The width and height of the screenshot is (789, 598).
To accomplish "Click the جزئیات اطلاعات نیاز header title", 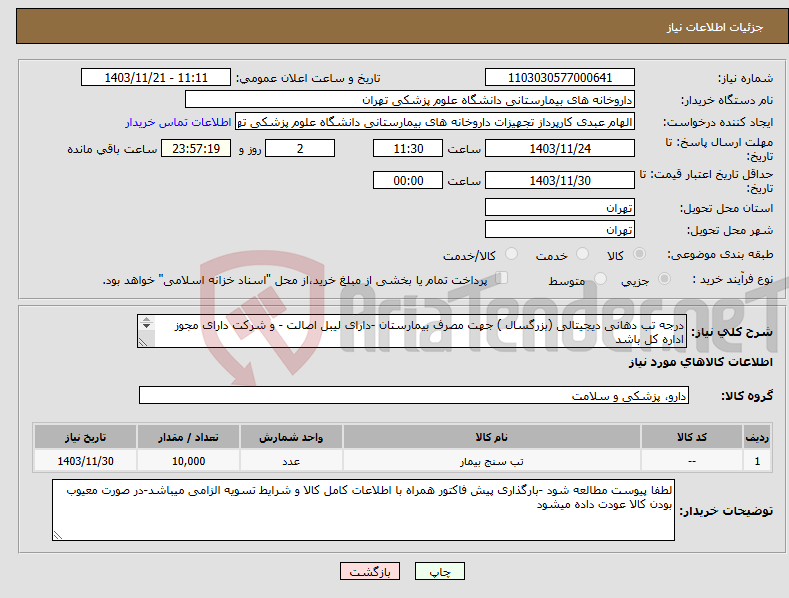I will 715,27.
